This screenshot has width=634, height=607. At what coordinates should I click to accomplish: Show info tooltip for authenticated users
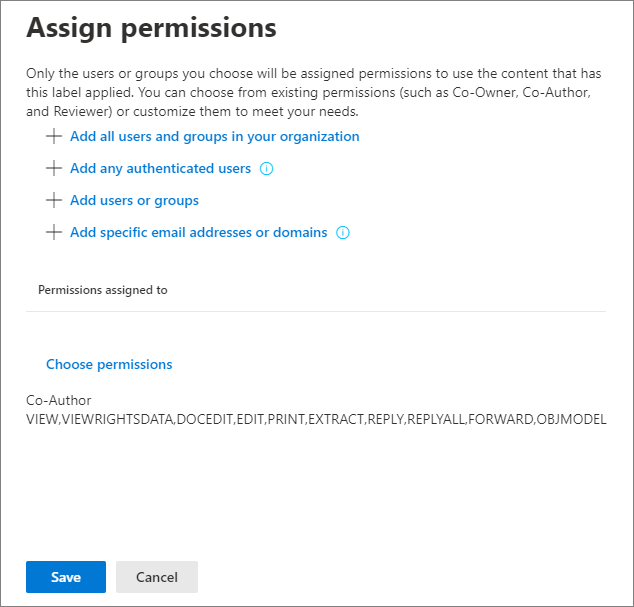coord(266,169)
